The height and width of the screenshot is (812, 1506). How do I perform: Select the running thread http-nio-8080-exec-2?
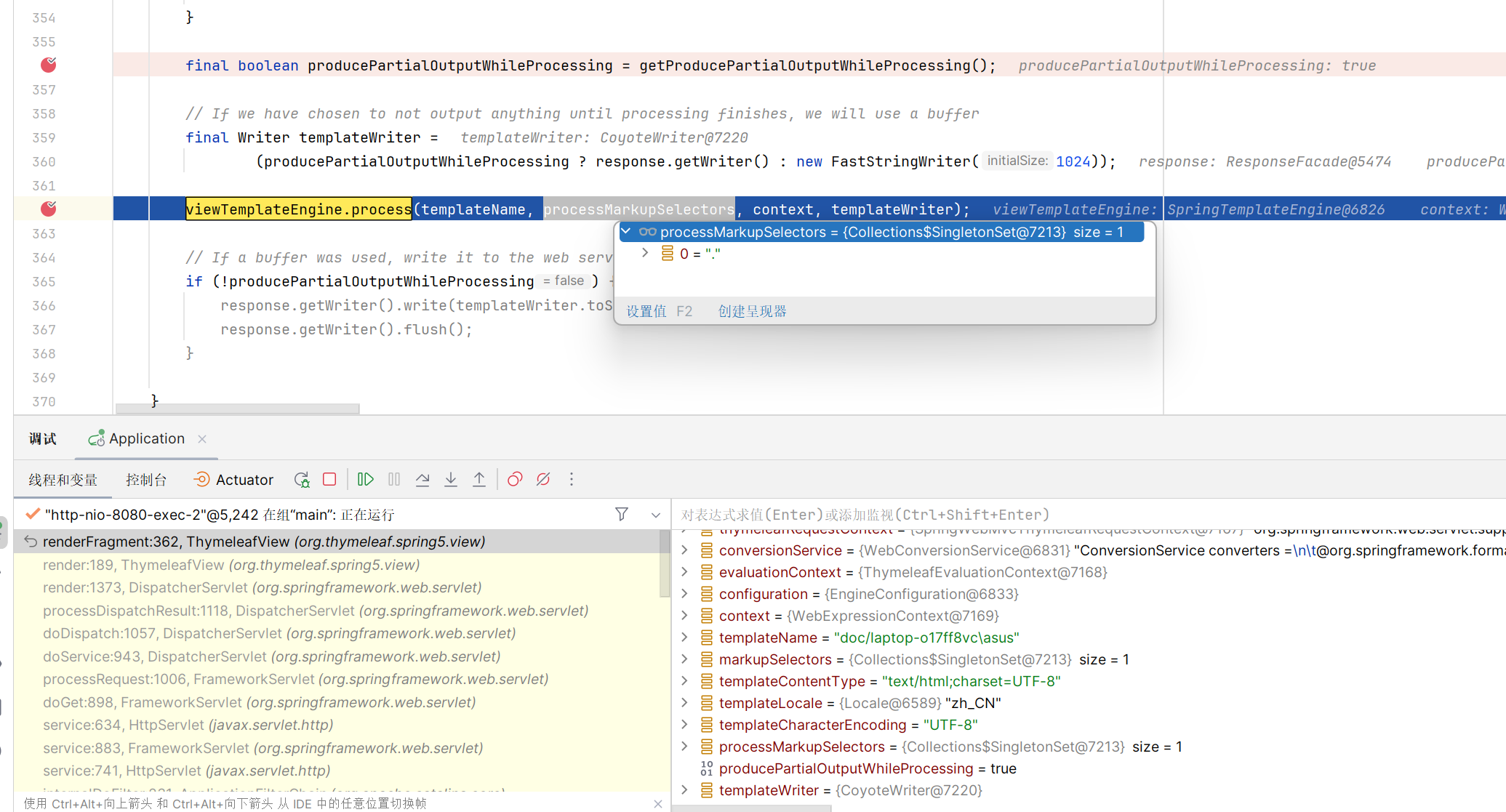click(x=220, y=515)
